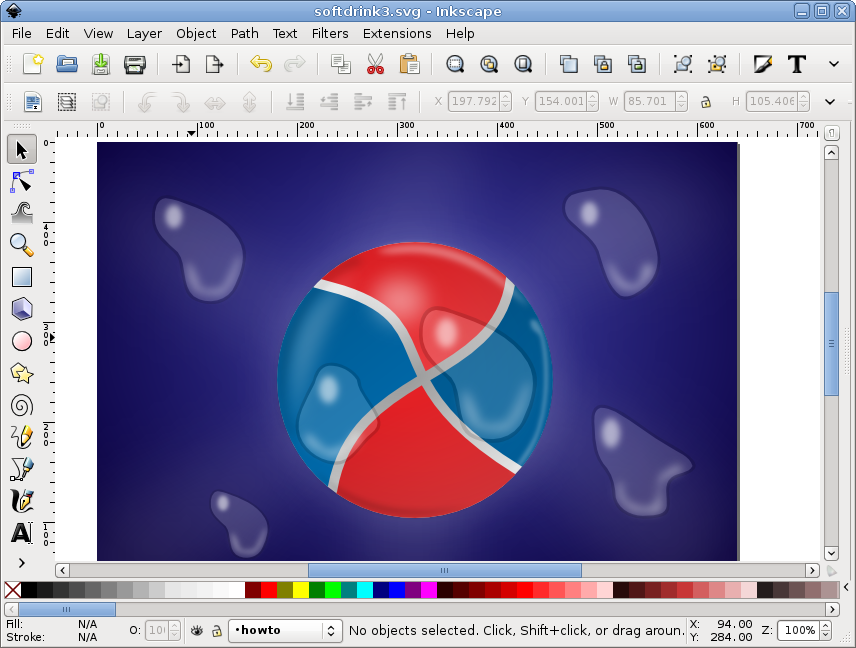Select the Node editing tool

(22, 181)
